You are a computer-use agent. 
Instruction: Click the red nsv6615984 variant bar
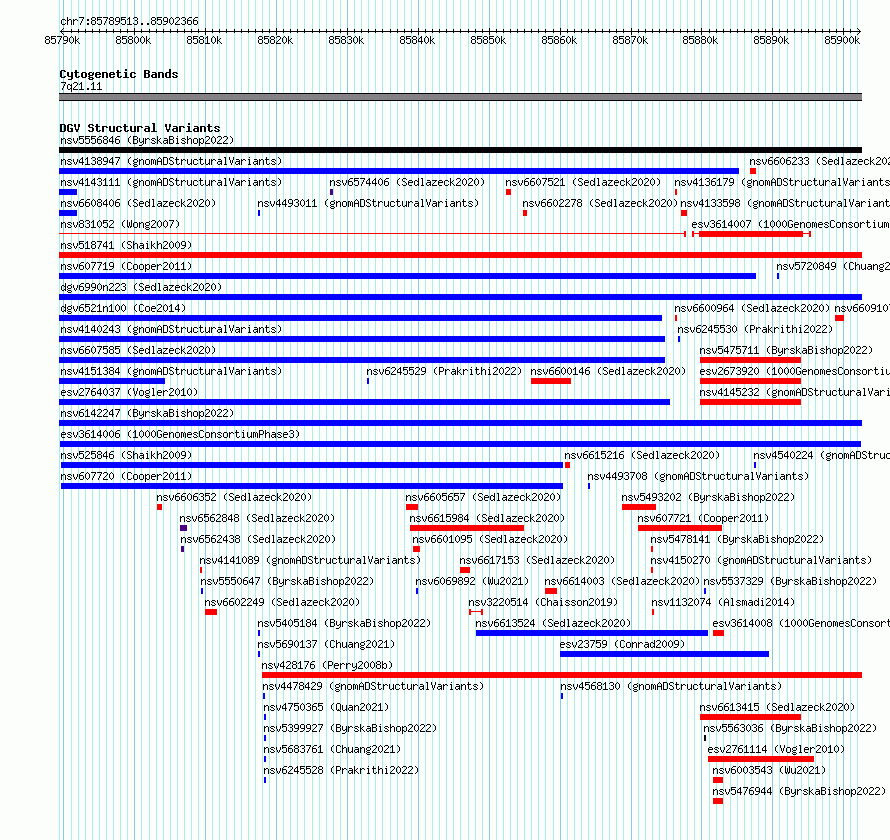point(467,528)
